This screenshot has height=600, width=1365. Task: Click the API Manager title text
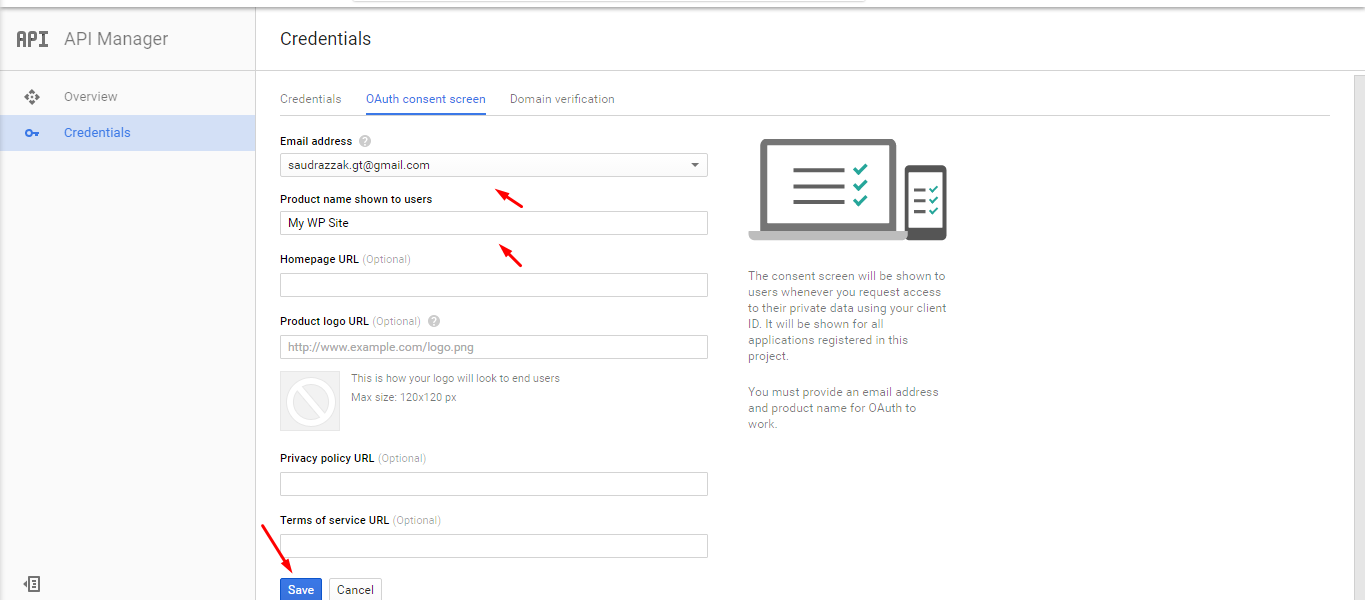116,39
